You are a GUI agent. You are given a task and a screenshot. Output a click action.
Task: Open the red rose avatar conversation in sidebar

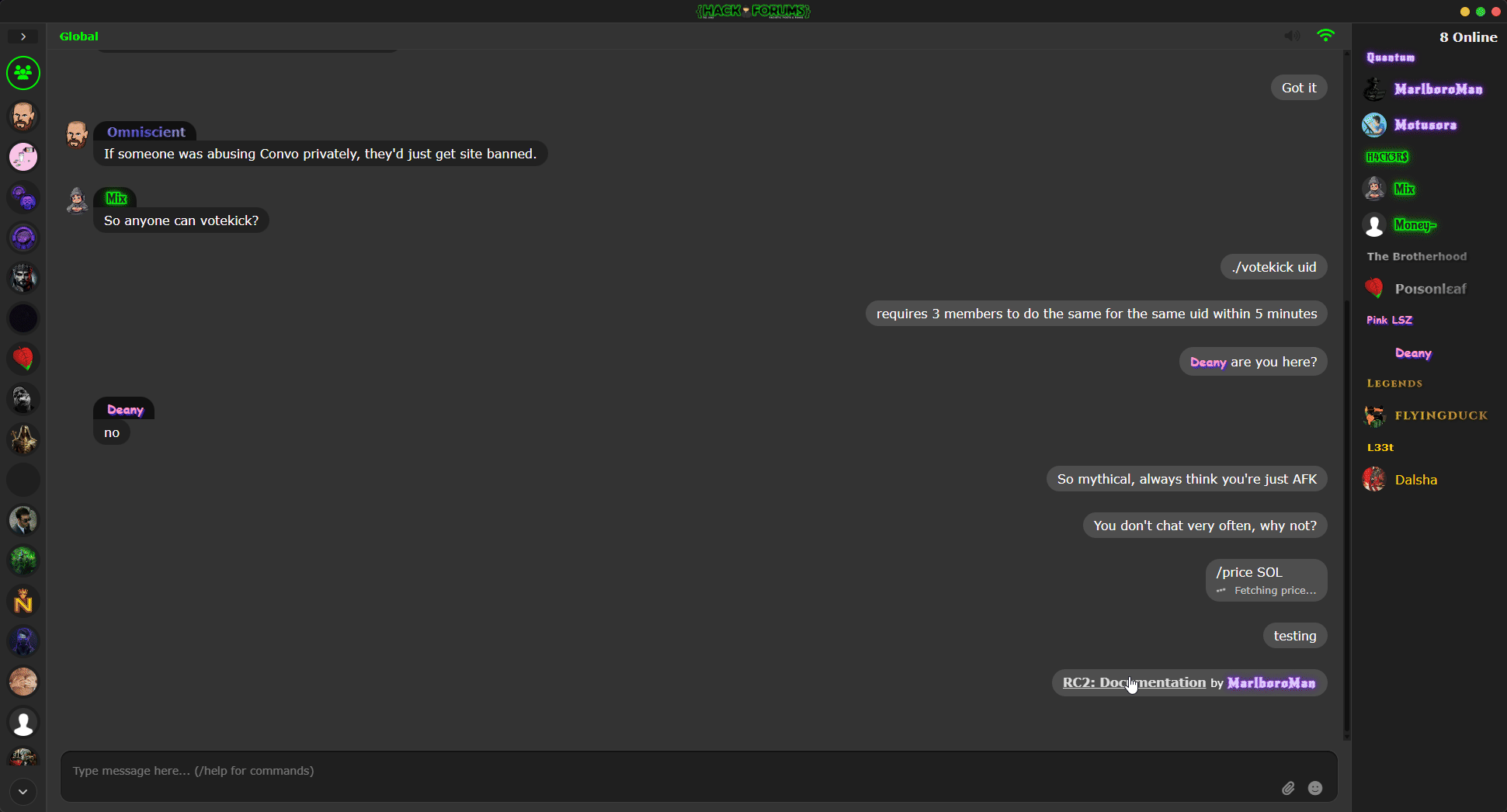tap(23, 359)
